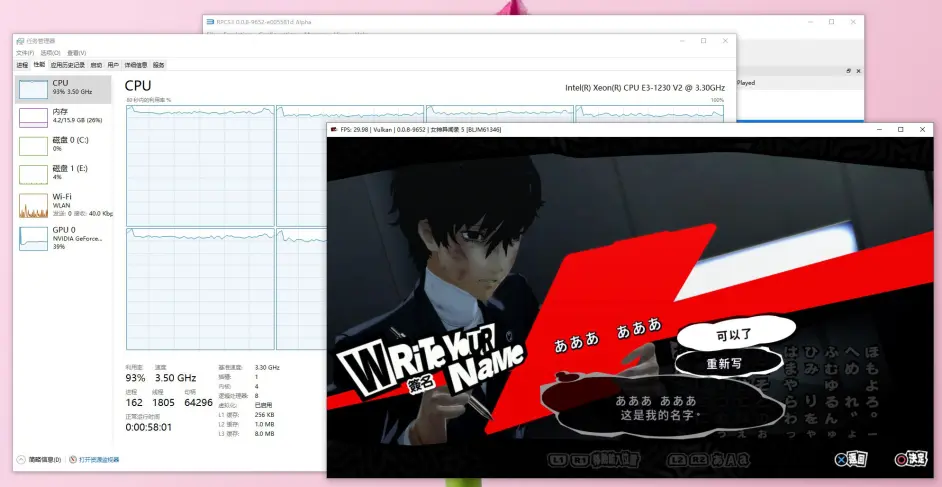
Task: Open the 启动 tab
Action: 96,65
